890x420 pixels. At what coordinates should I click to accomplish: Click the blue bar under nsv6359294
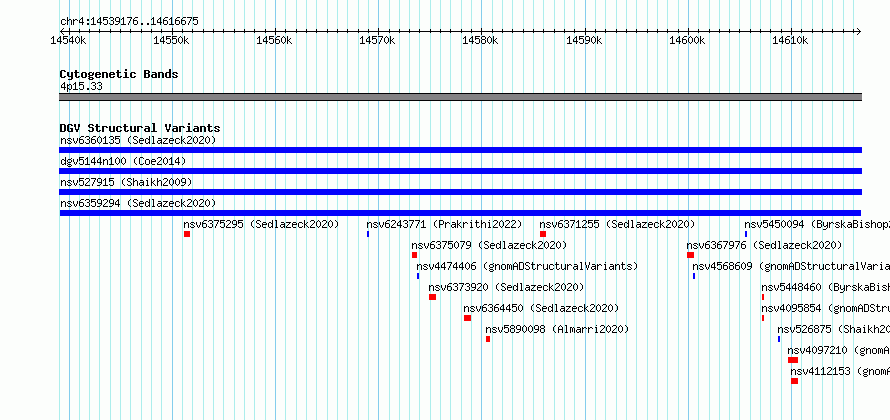(x=460, y=213)
